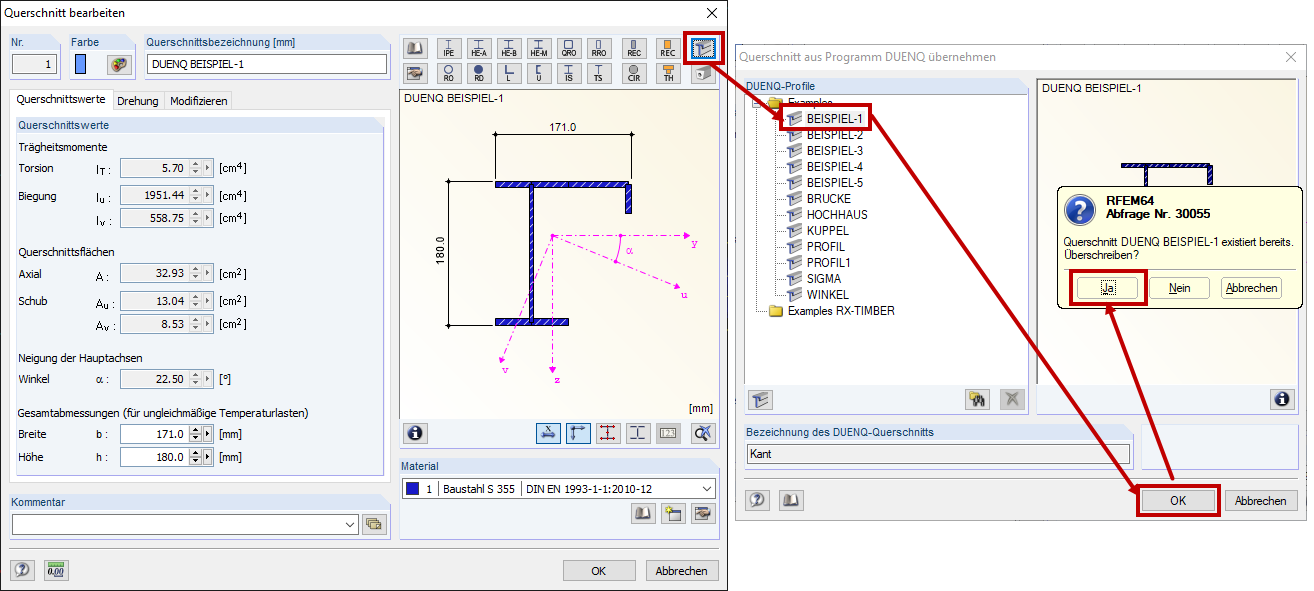Open the Breite b value arrow menu
1314x591 pixels.
tap(208, 434)
